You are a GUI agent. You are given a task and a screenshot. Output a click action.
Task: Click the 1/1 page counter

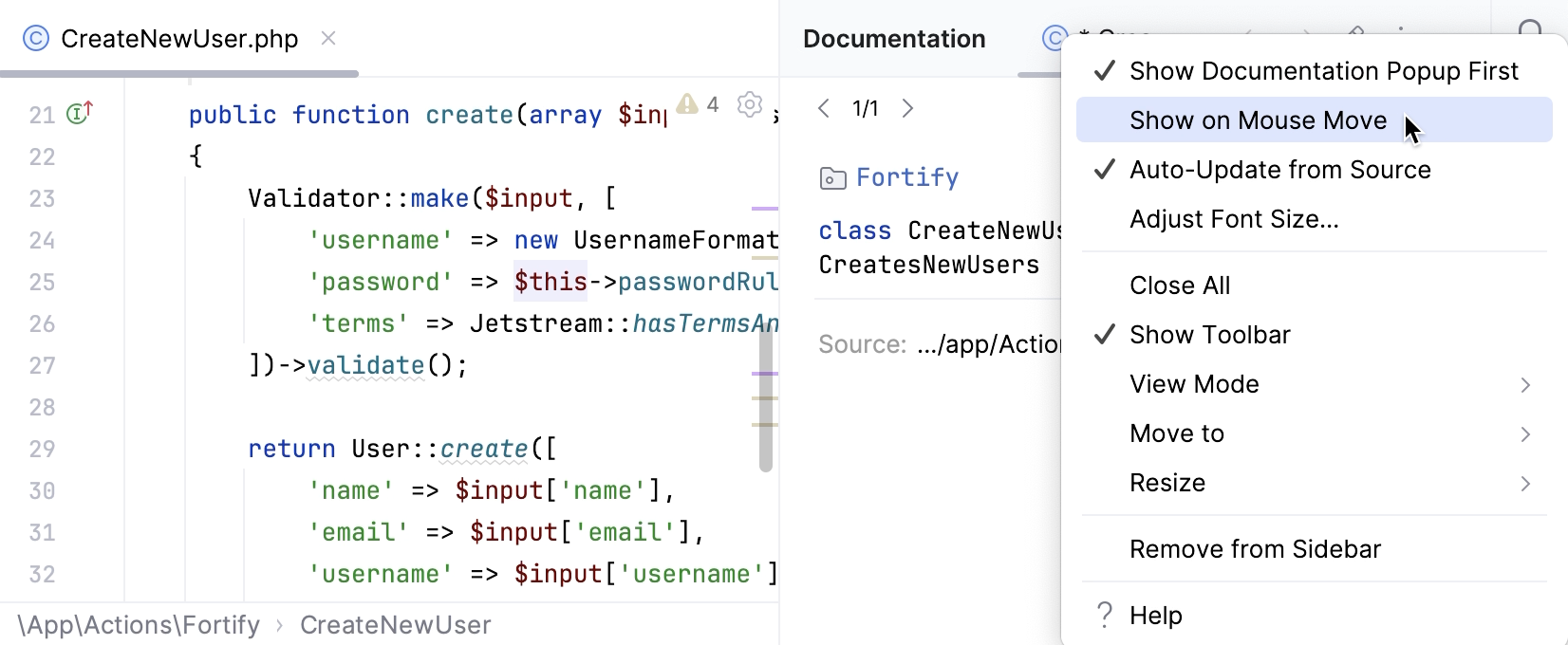pyautogui.click(x=866, y=108)
